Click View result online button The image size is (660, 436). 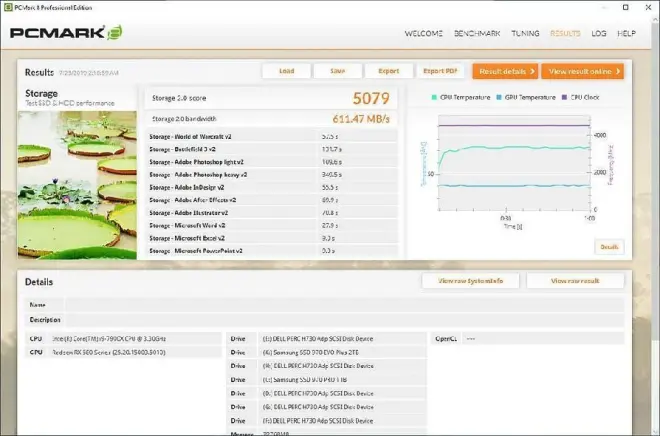coord(584,71)
